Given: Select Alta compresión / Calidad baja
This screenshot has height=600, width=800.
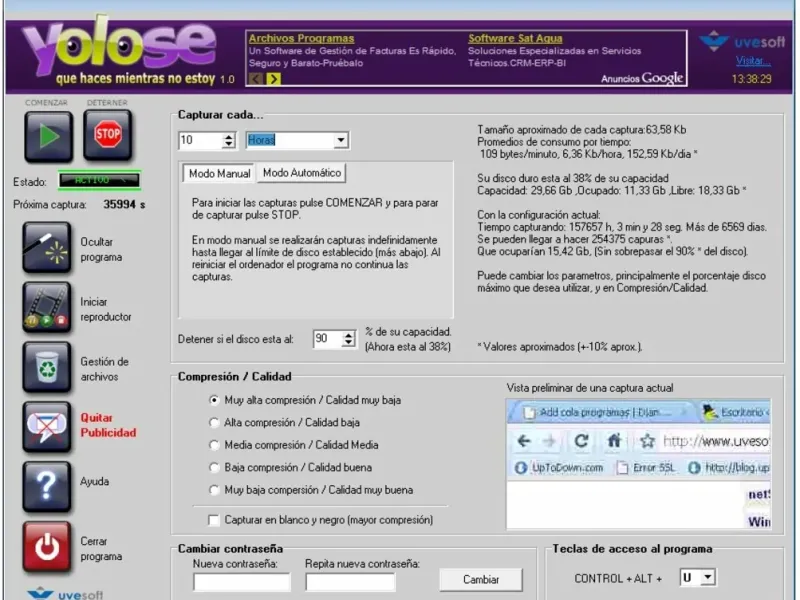Looking at the screenshot, I should (x=214, y=423).
